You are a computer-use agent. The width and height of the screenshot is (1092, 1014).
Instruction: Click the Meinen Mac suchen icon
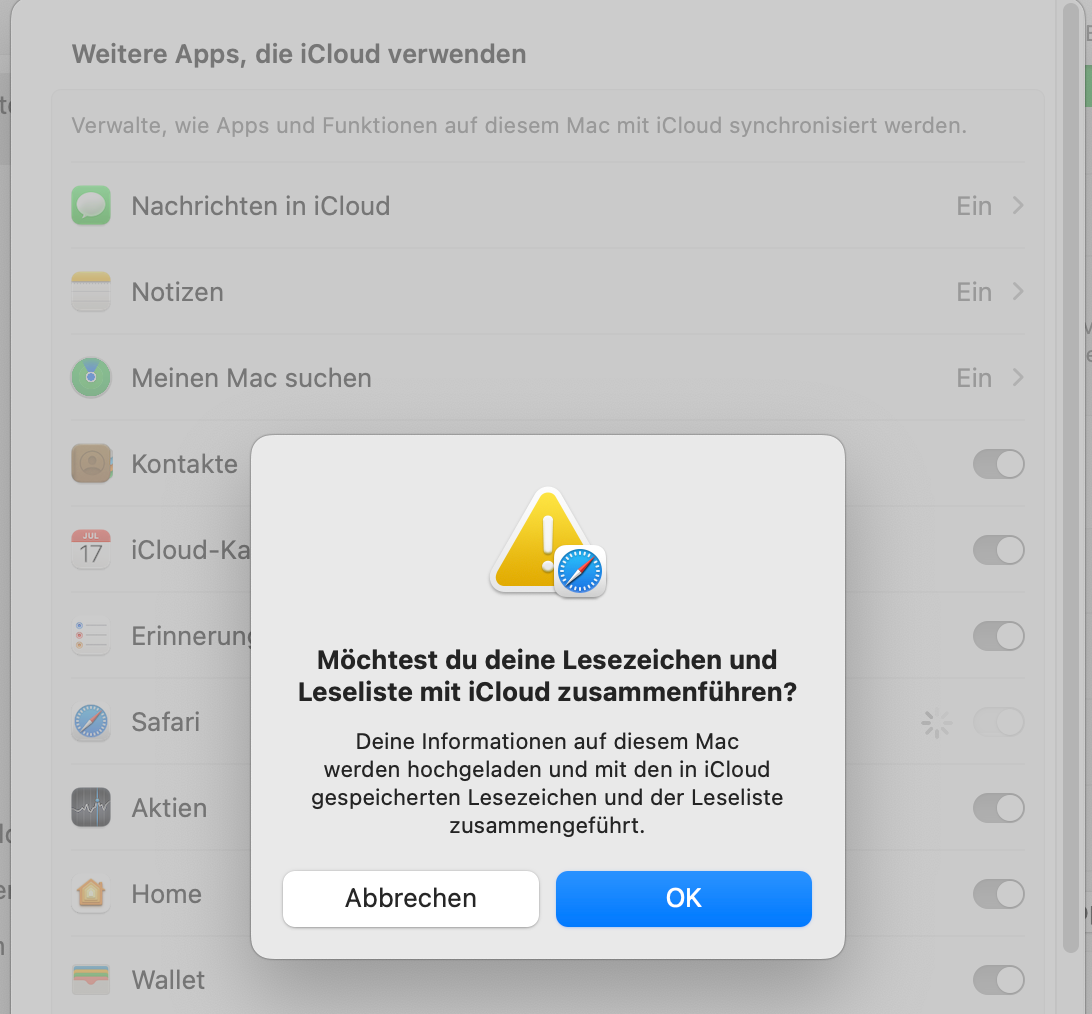[x=91, y=377]
